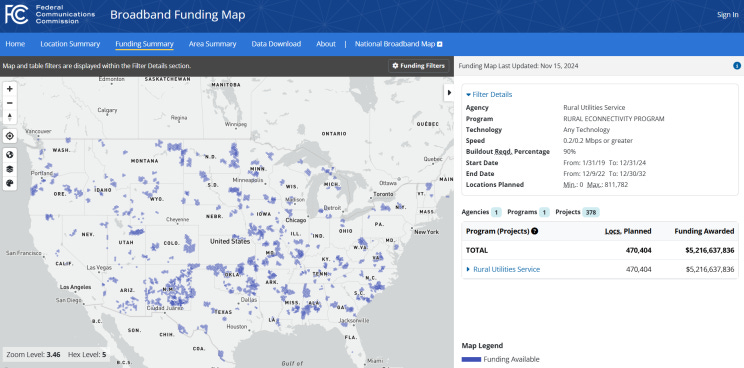This screenshot has height=368, width=744.
Task: Sort by Funding Awarded column
Action: 704,231
